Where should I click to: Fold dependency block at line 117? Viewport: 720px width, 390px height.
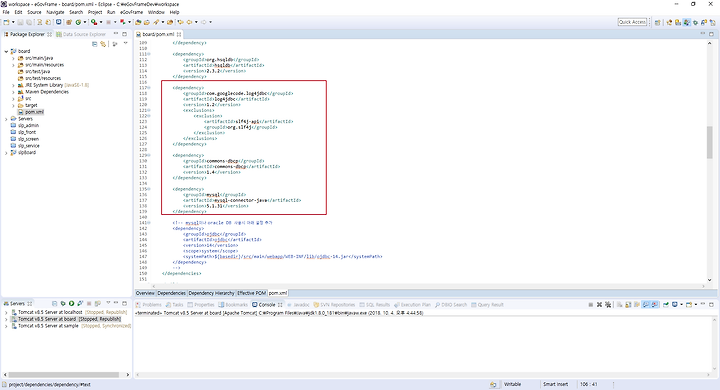(149, 88)
